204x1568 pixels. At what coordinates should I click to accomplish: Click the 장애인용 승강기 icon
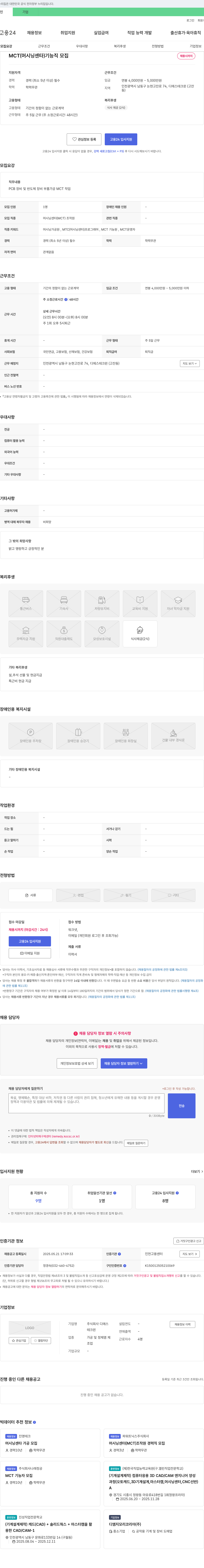click(x=78, y=735)
